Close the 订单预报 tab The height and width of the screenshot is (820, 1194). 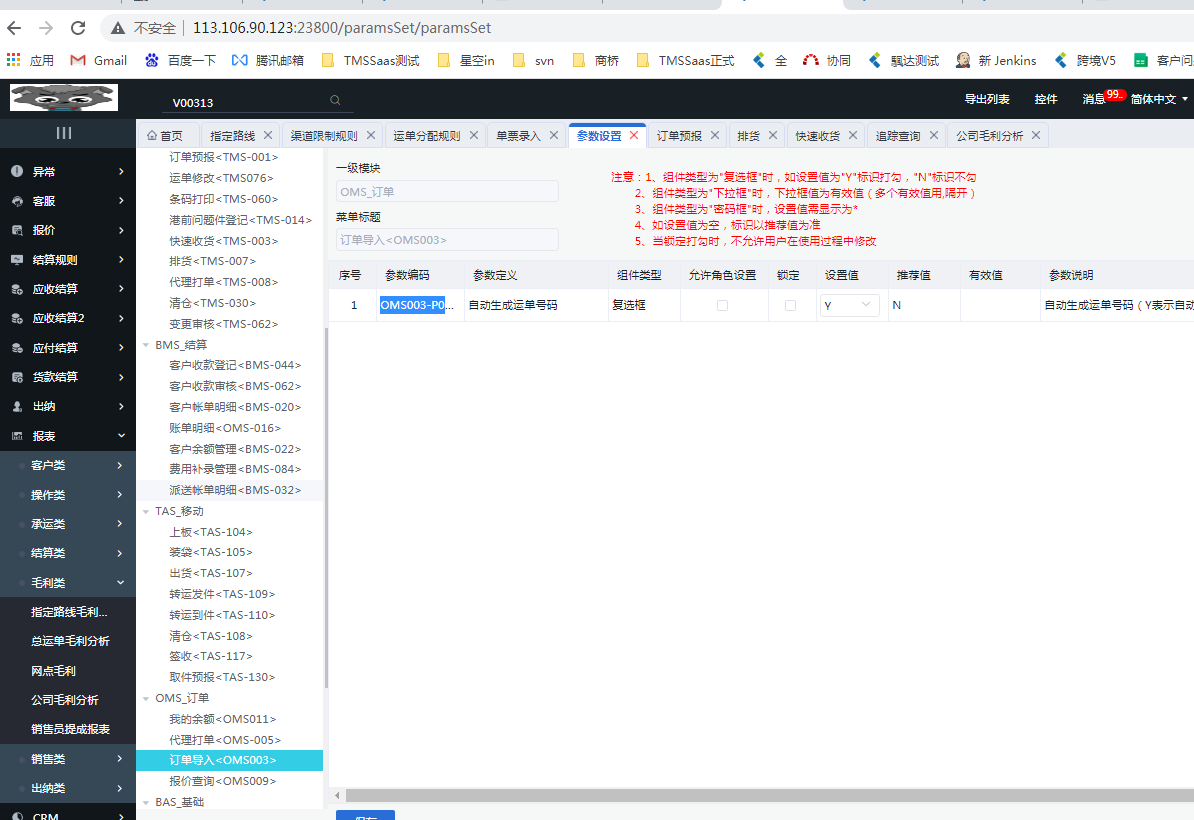714,135
